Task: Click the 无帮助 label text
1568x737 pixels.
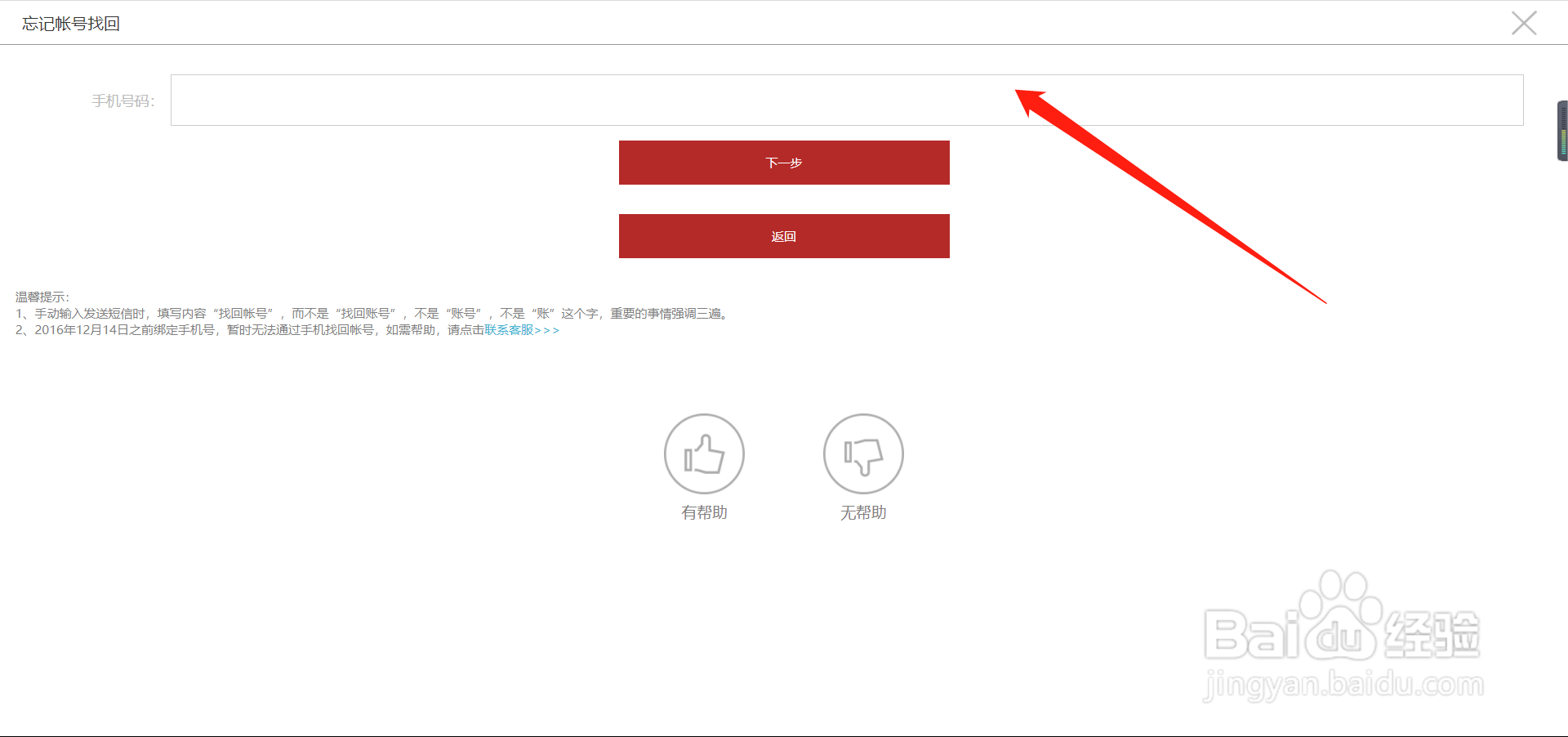Action: tap(863, 512)
